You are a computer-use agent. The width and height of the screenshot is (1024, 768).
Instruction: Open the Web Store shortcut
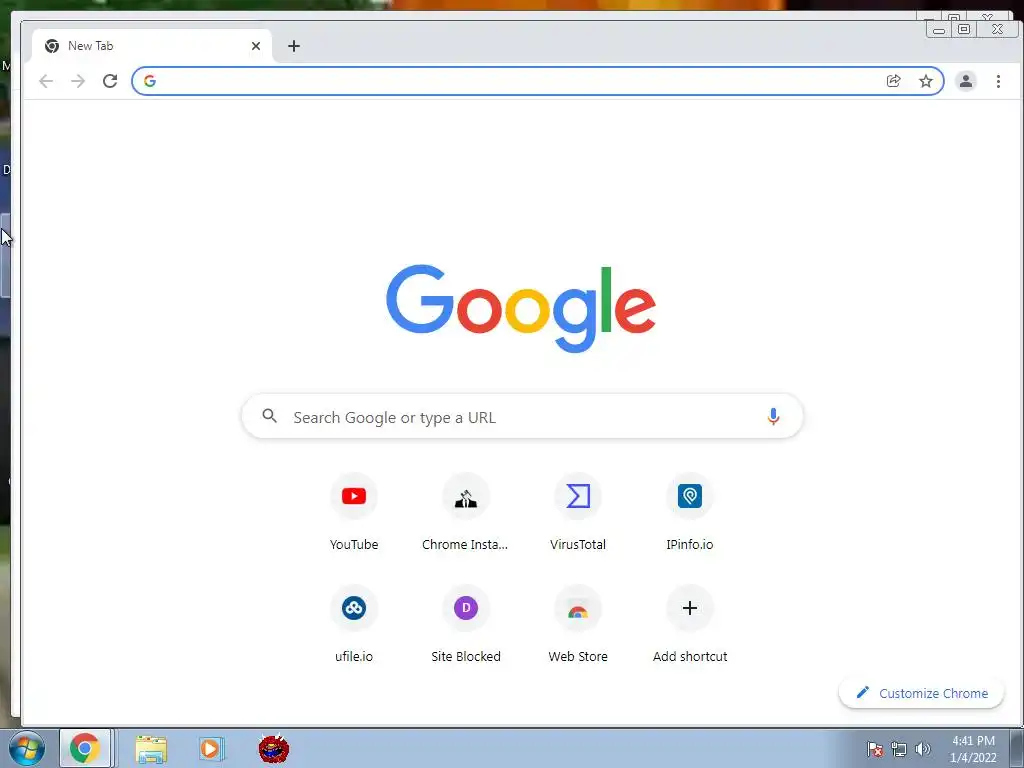coord(577,625)
